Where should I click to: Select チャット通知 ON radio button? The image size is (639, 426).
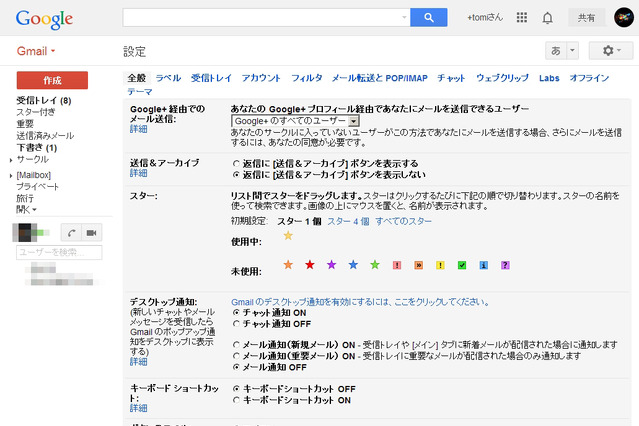236,313
